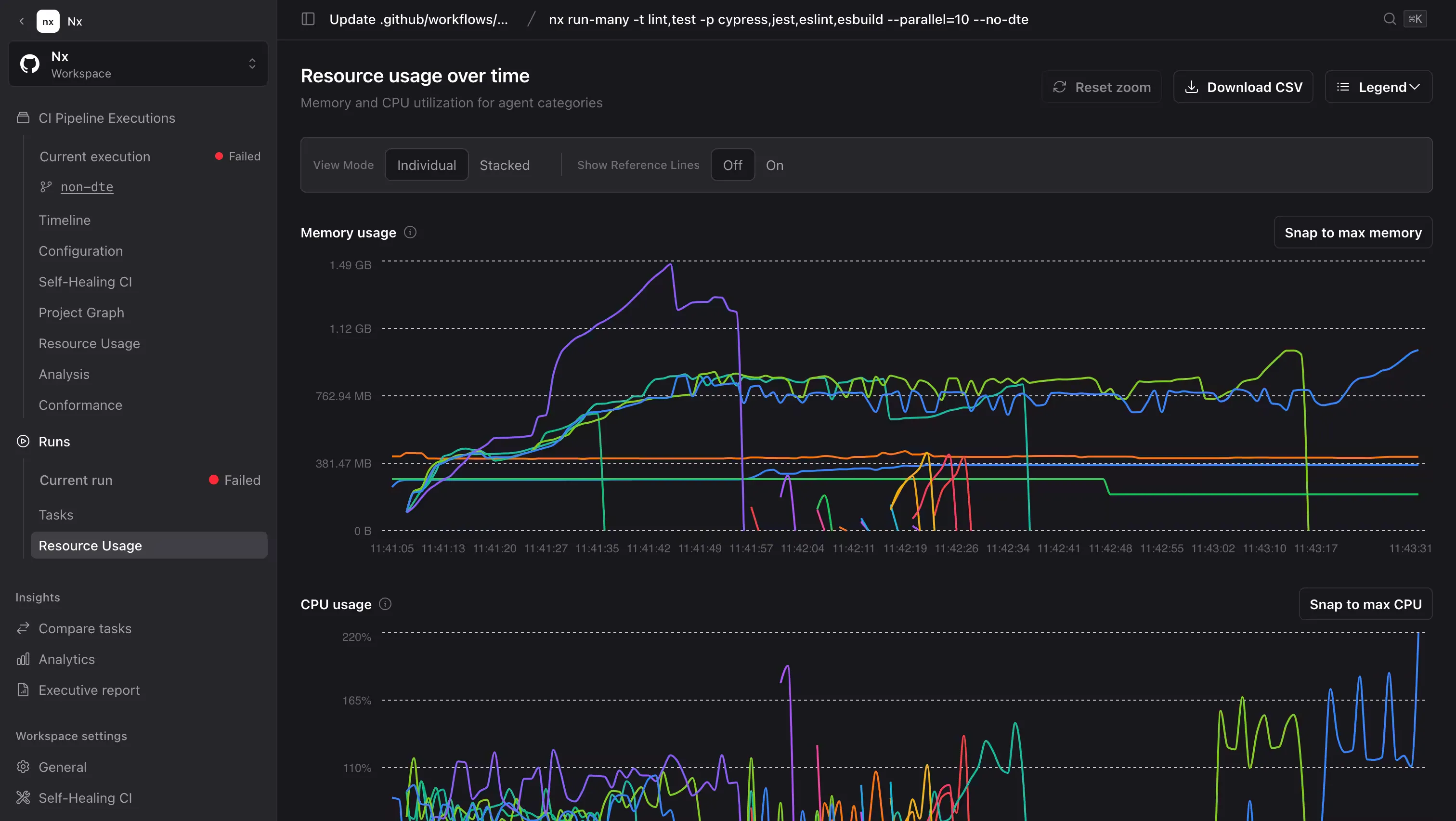Screen dimensions: 1456x821
Task: Click the nx logo badge
Action: (48, 22)
